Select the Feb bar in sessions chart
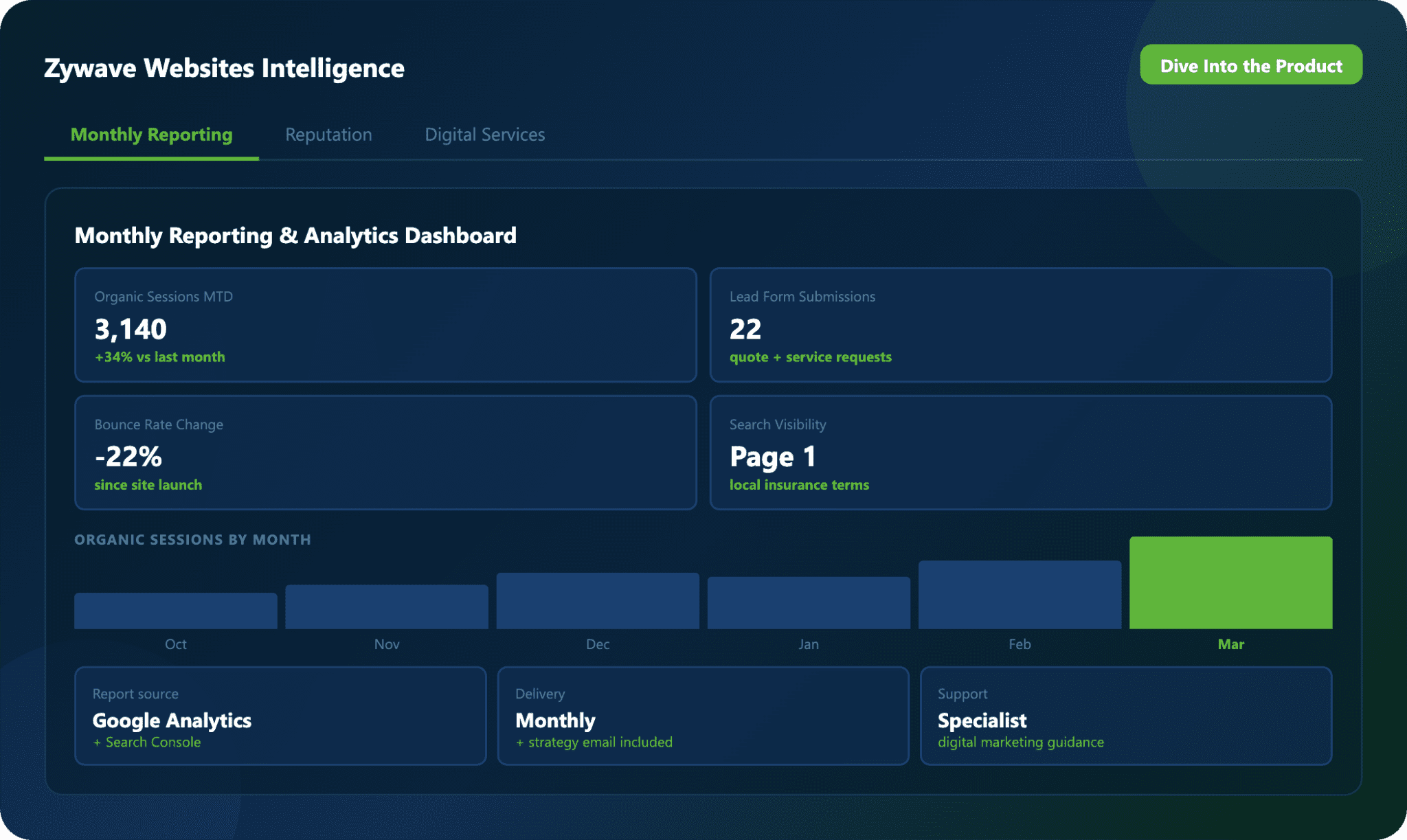 coord(1020,595)
